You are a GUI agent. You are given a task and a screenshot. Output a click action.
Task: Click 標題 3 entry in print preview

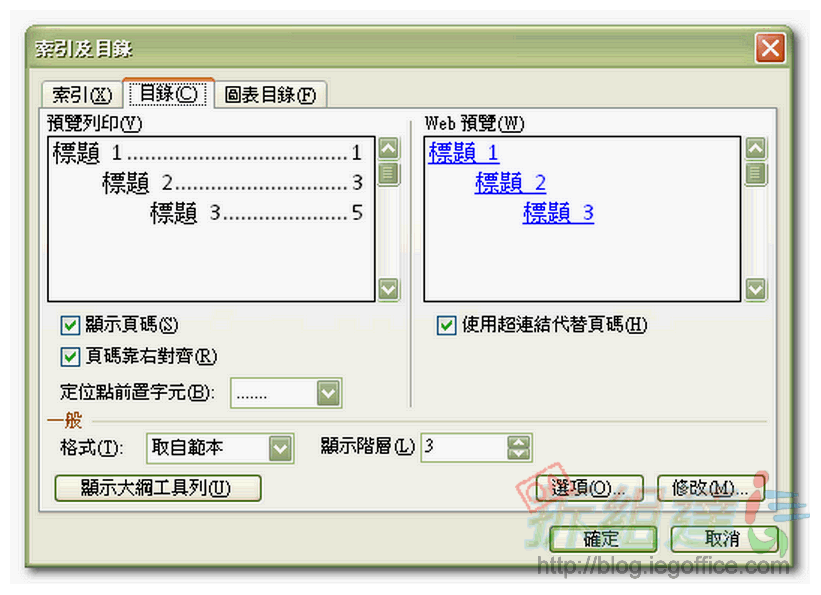point(257,213)
